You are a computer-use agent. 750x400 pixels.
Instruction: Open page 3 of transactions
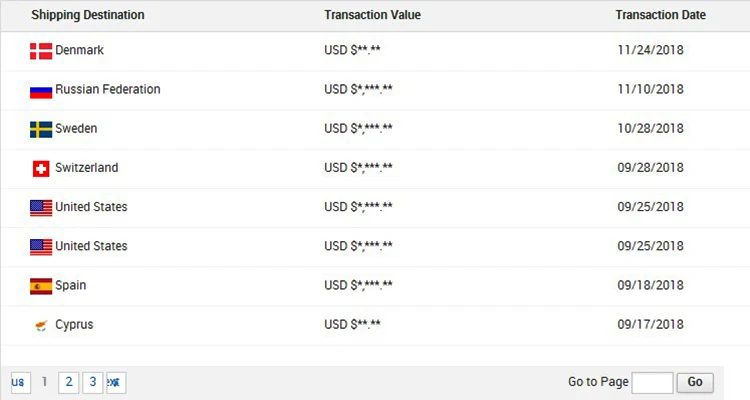pyautogui.click(x=92, y=382)
